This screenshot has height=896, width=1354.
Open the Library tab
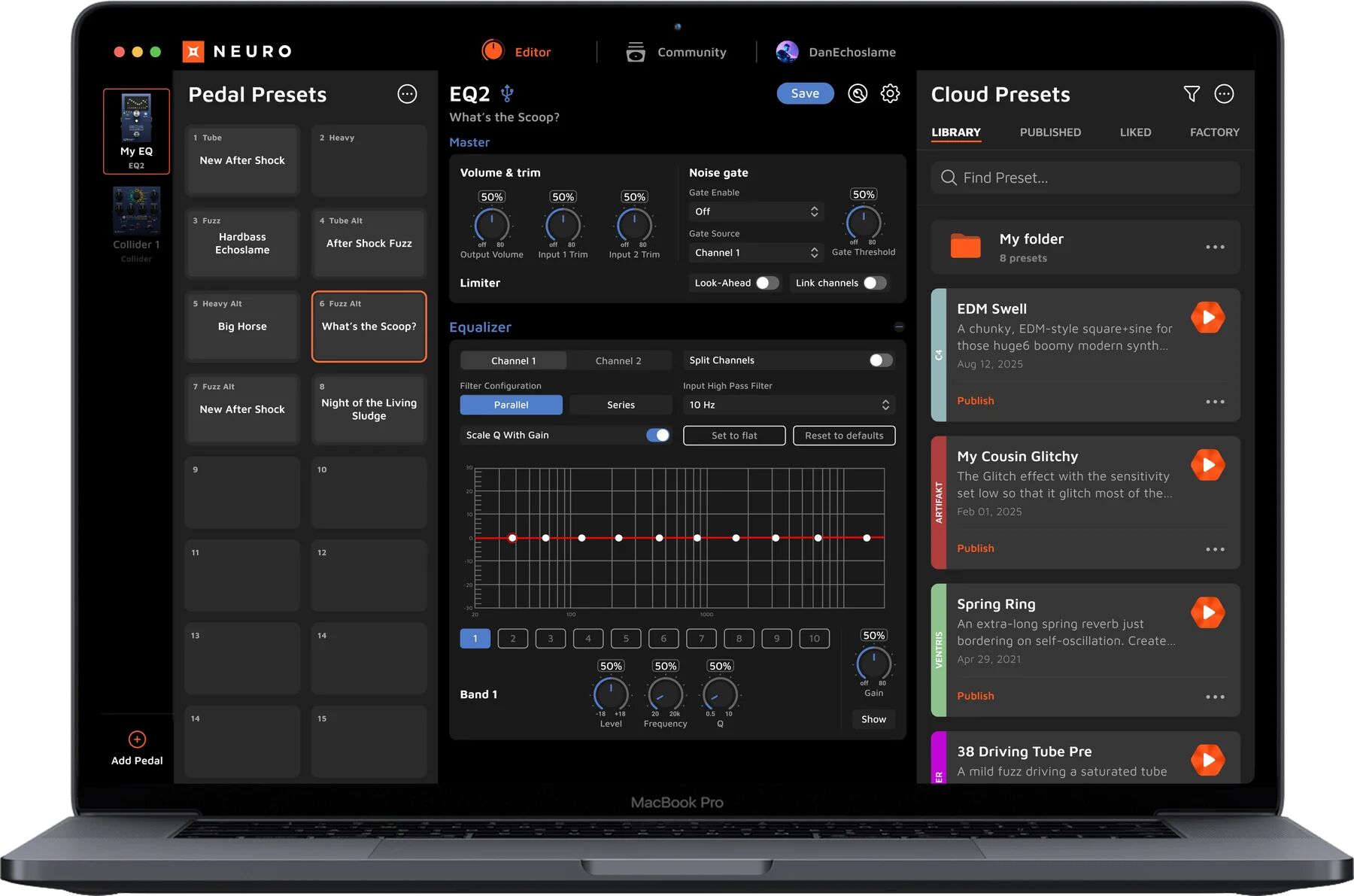tap(956, 132)
